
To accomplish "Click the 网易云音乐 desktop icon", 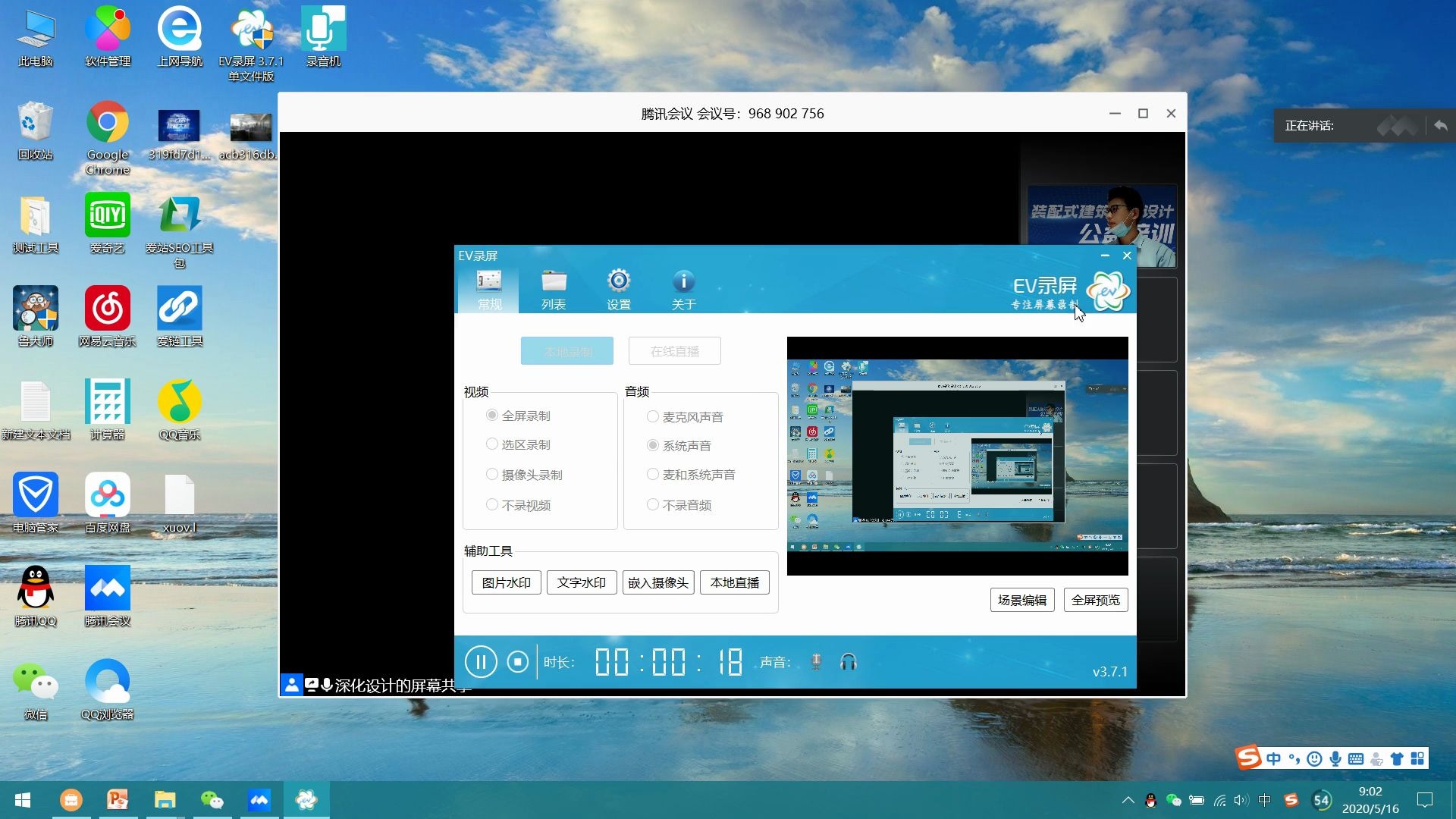I will point(108,317).
